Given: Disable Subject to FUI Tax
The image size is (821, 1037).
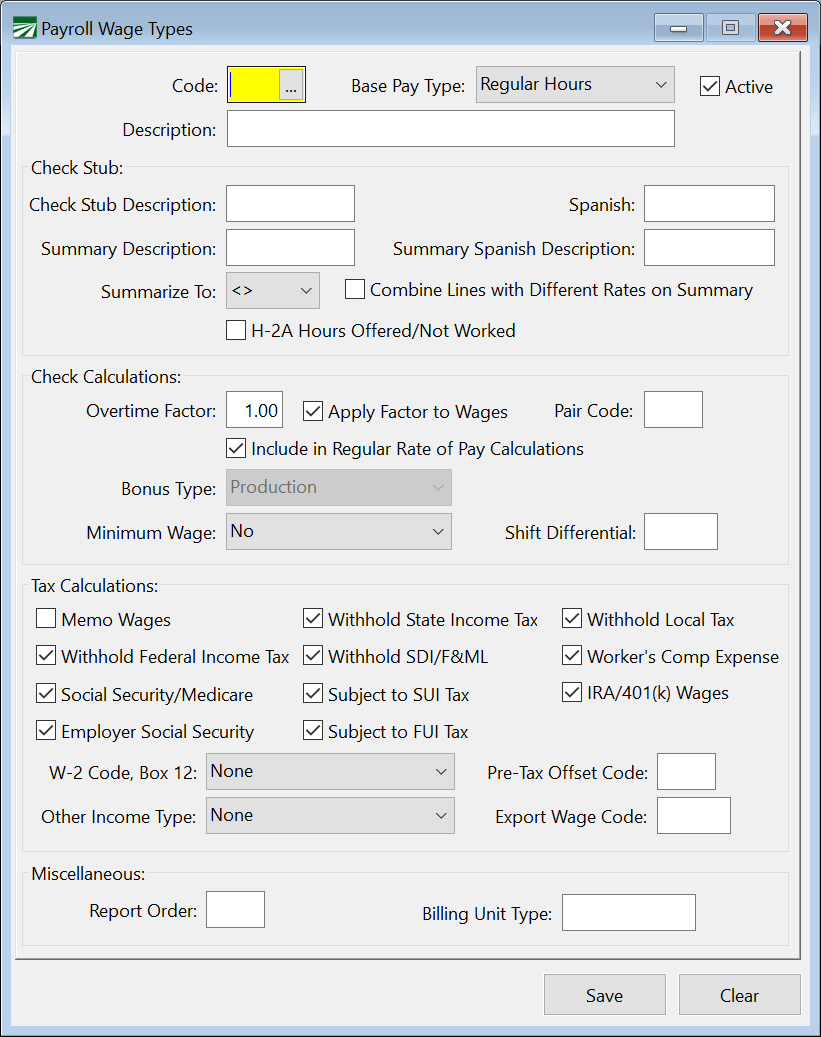Looking at the screenshot, I should (313, 730).
